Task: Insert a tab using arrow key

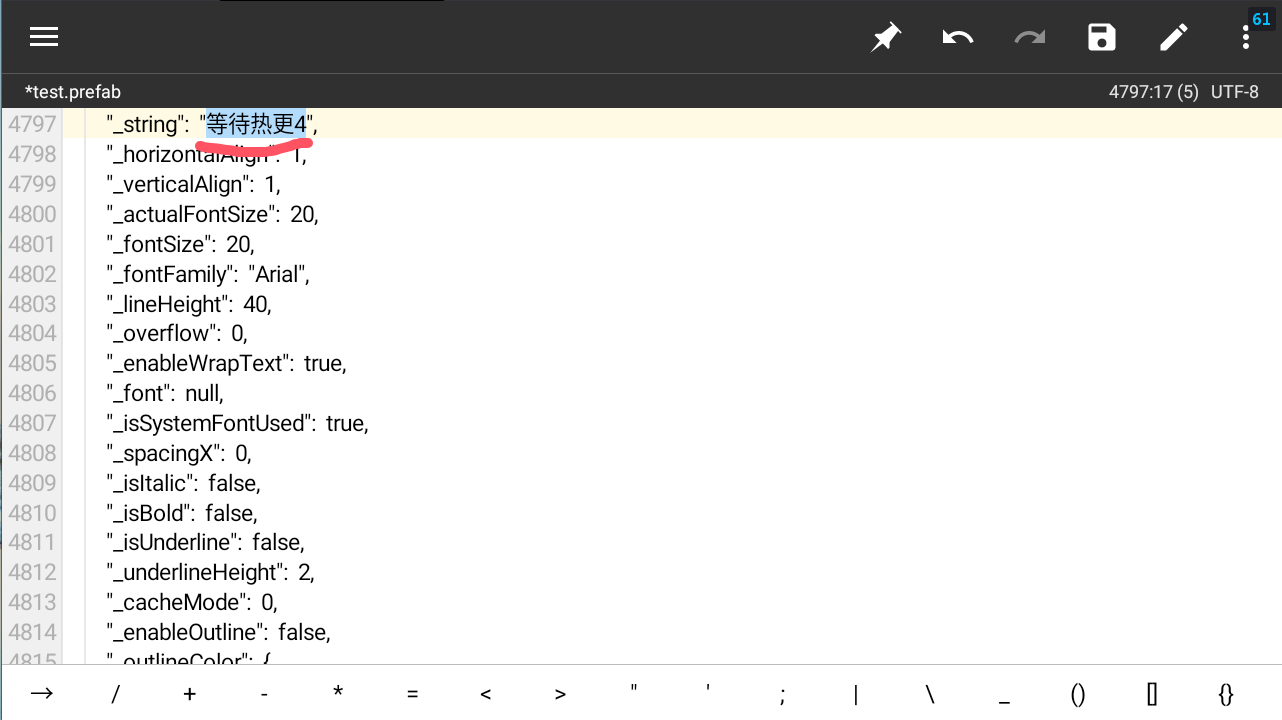Action: [x=42, y=694]
